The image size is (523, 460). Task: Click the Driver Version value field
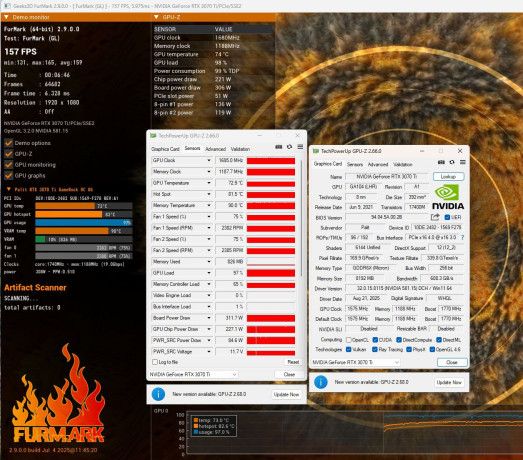pyautogui.click(x=405, y=288)
